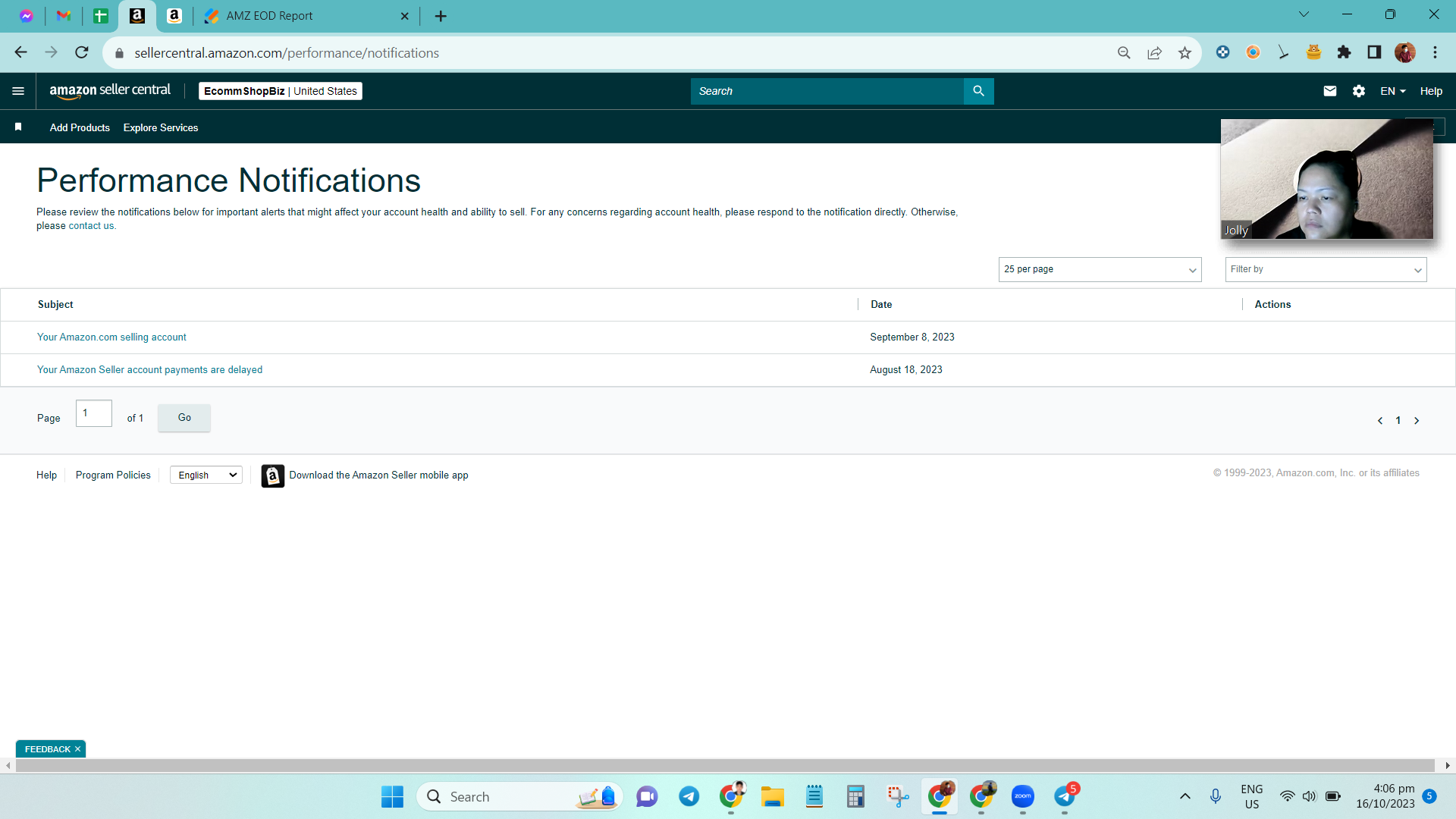This screenshot has width=1456, height=819.
Task: Expand the 25 per page dropdown
Action: tap(1100, 269)
